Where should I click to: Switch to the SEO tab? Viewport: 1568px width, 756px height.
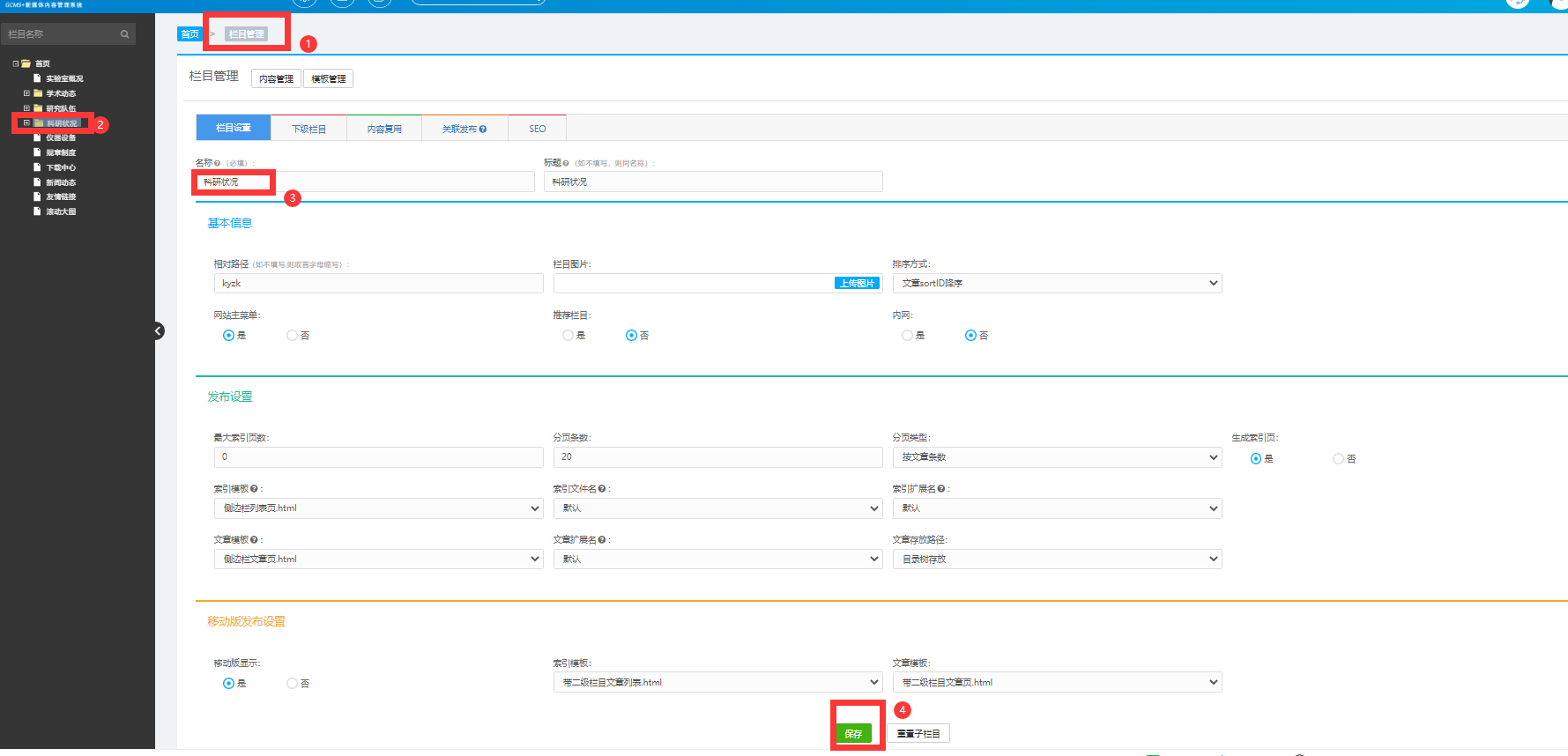click(537, 129)
